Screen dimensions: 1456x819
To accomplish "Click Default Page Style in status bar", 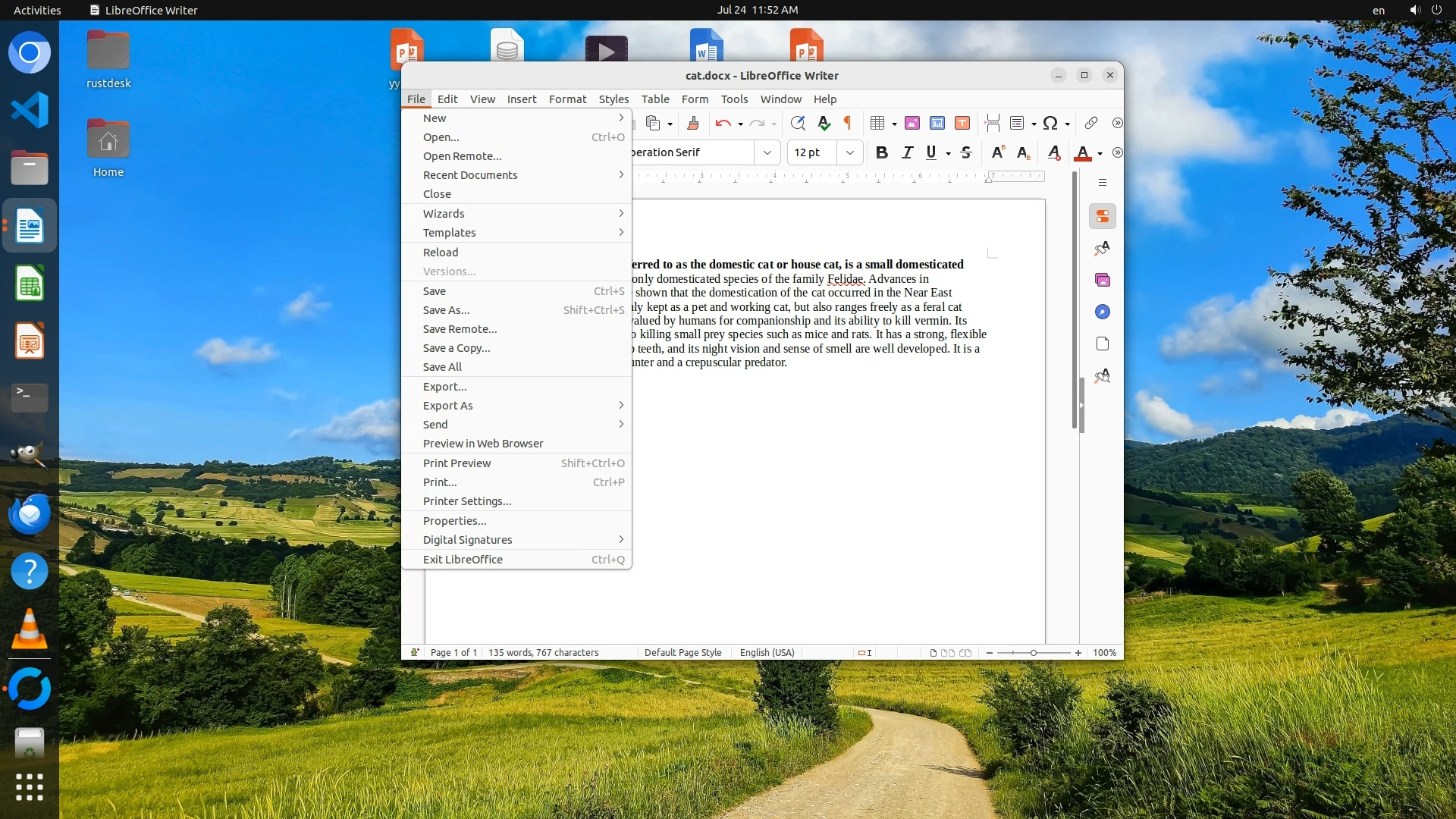I will [682, 652].
